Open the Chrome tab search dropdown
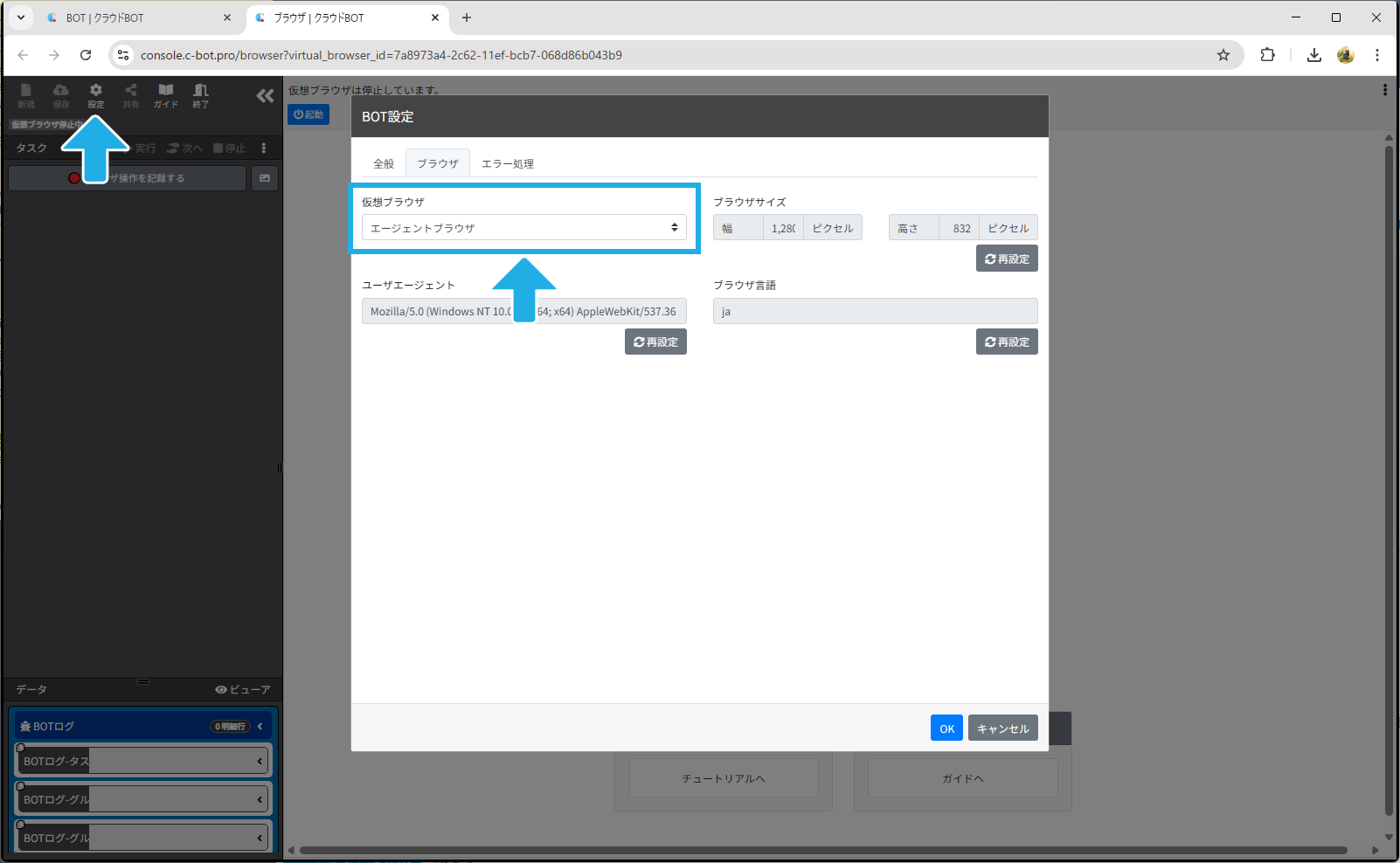Viewport: 1400px width, 863px height. (21, 17)
